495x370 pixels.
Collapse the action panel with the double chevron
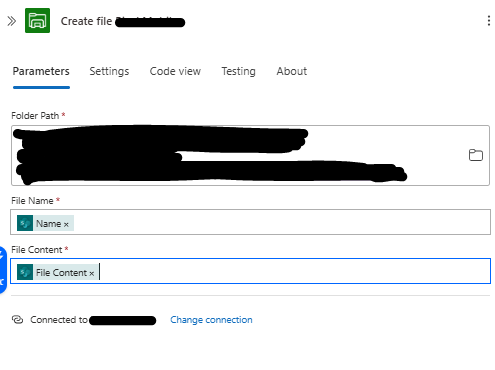pos(12,21)
